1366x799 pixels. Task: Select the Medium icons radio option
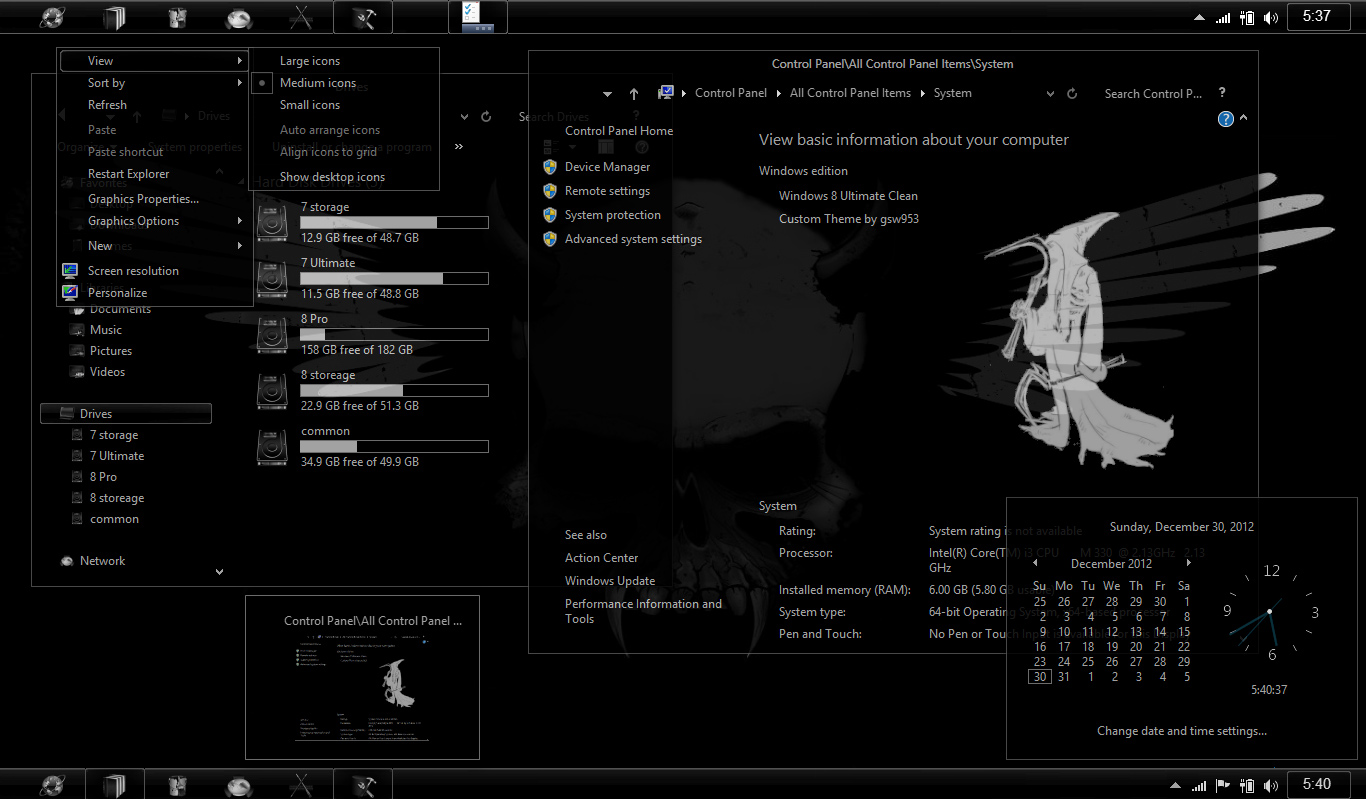tap(262, 83)
